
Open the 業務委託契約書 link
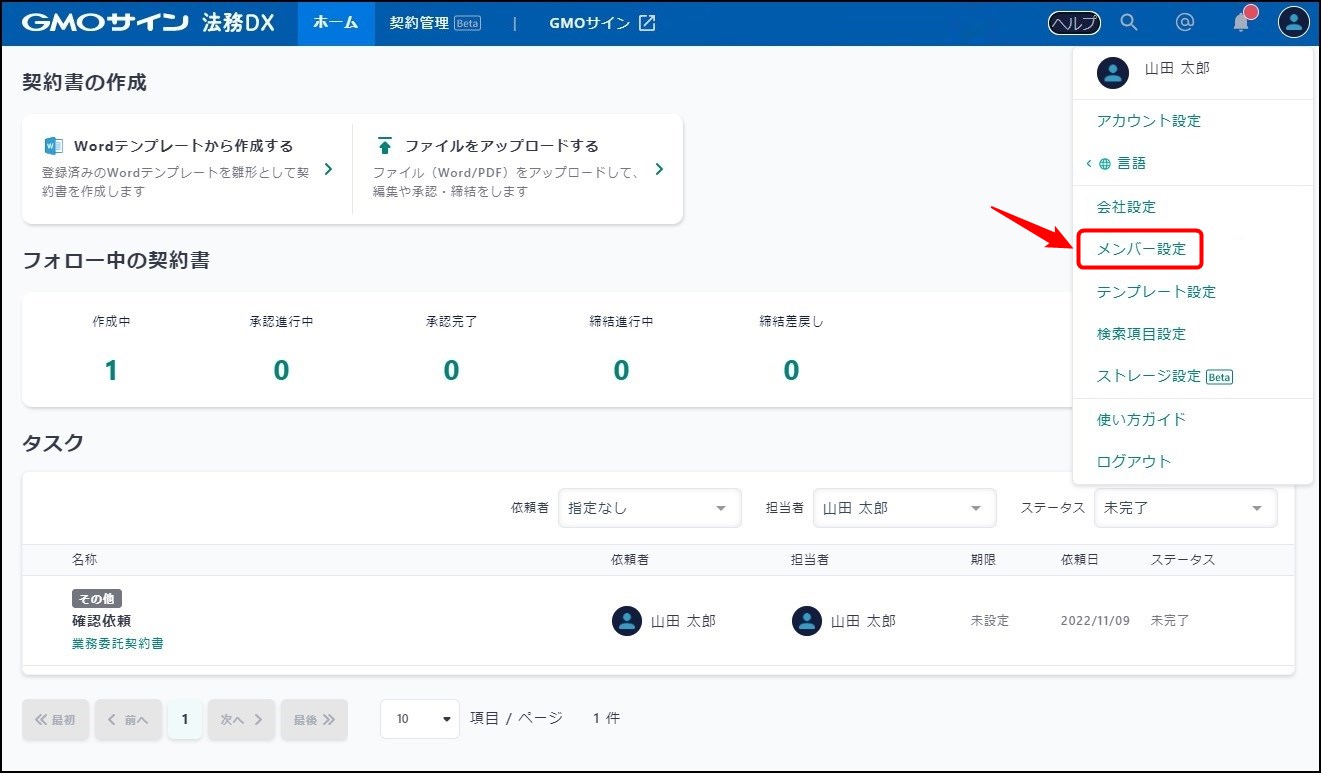pos(117,643)
